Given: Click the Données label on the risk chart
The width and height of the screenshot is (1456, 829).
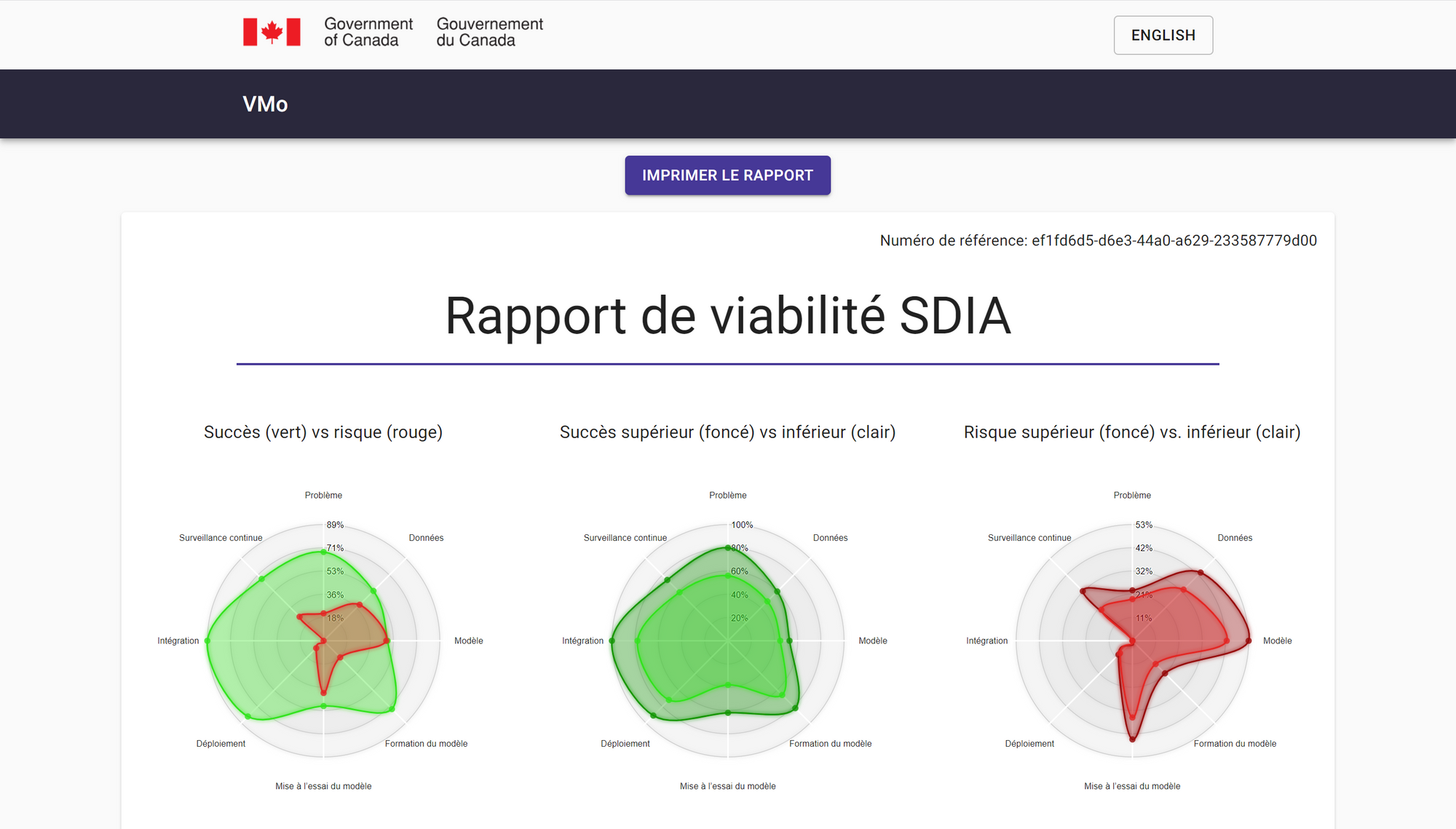Looking at the screenshot, I should pos(1235,538).
